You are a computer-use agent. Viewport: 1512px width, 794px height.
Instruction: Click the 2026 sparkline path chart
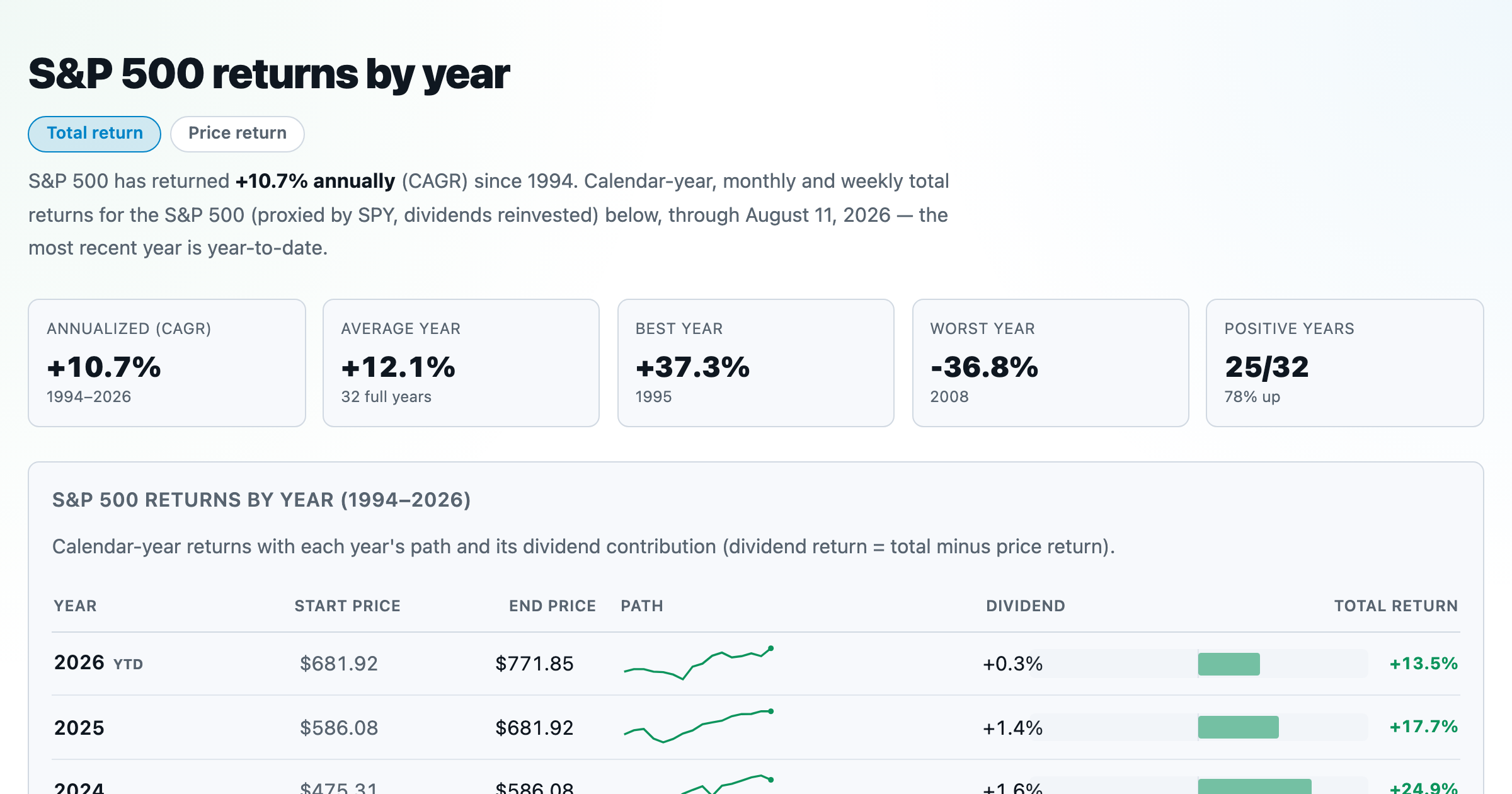coord(699,663)
